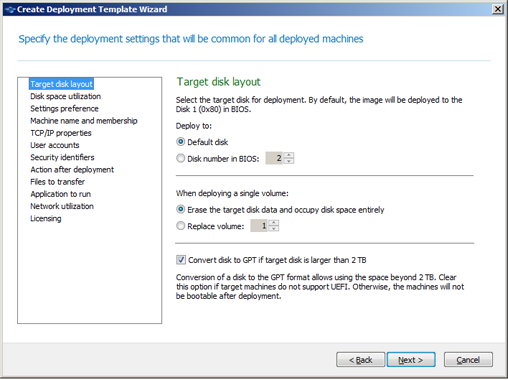Toggle Convert disk to GPT checkbox
The width and height of the screenshot is (508, 380).
click(x=181, y=260)
